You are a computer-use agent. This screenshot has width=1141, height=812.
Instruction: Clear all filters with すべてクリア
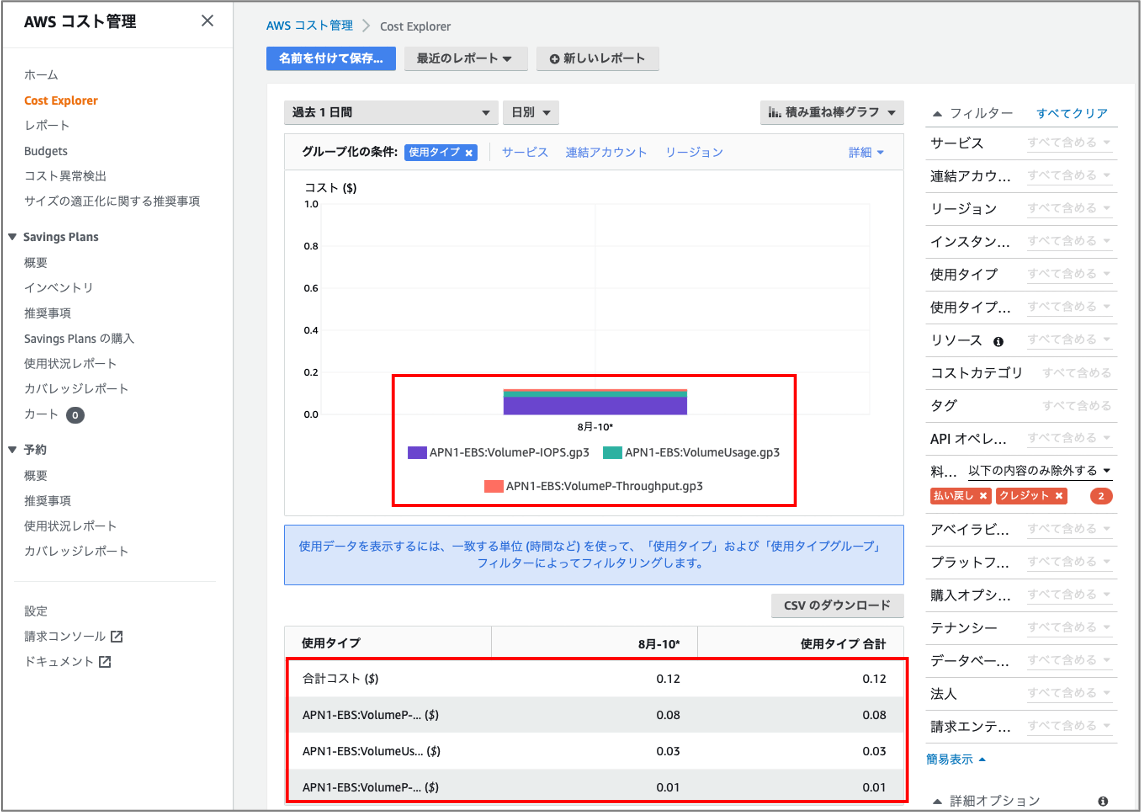1071,113
